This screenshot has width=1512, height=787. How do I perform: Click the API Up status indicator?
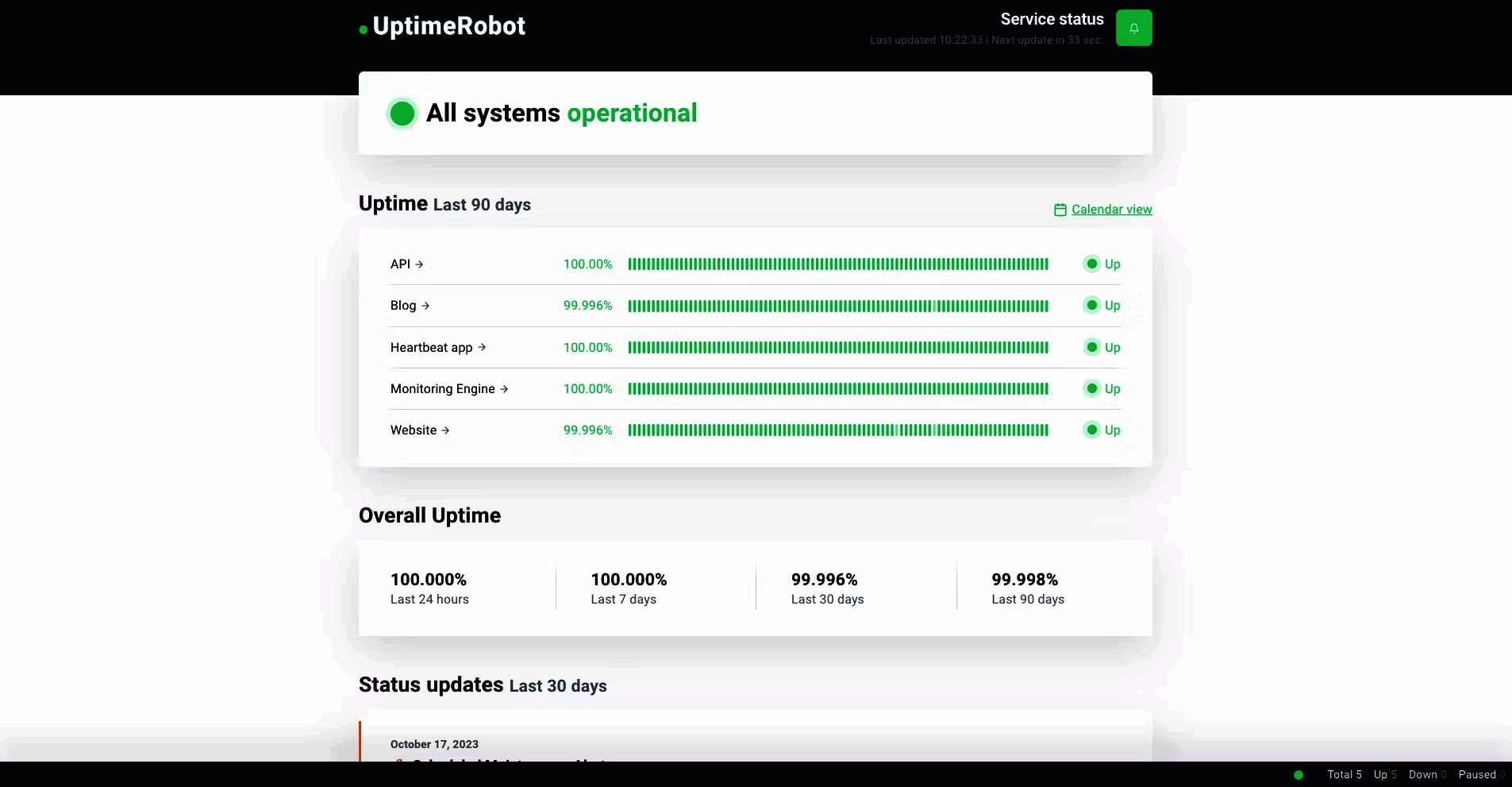pos(1102,264)
